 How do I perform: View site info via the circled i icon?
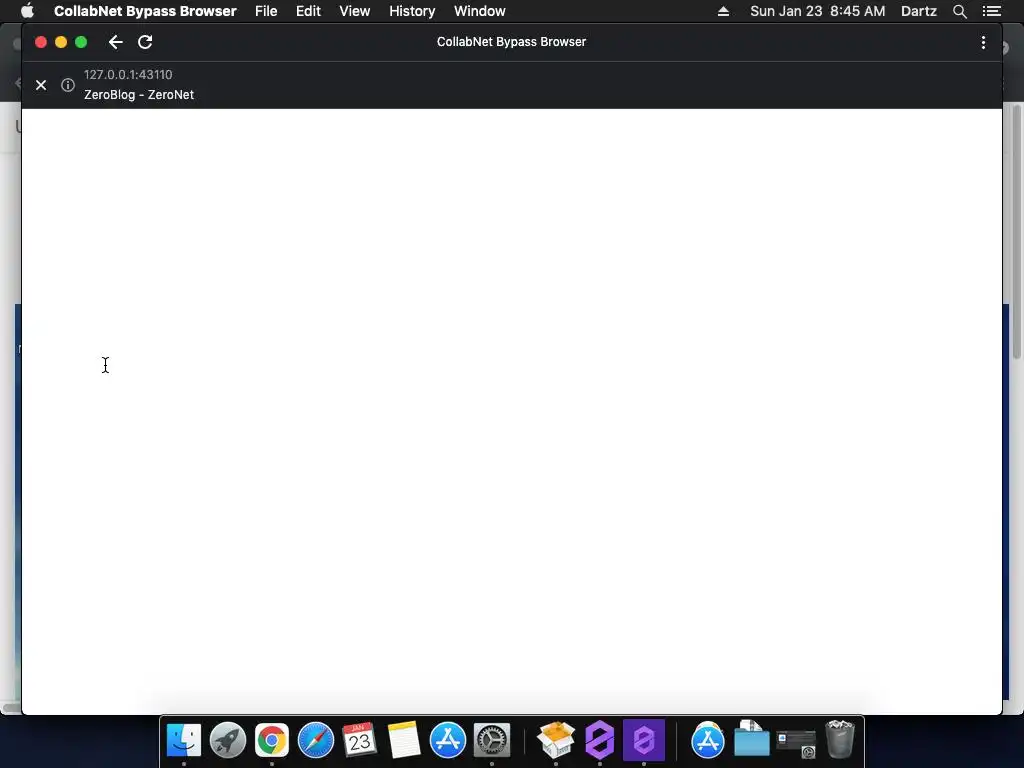68,85
